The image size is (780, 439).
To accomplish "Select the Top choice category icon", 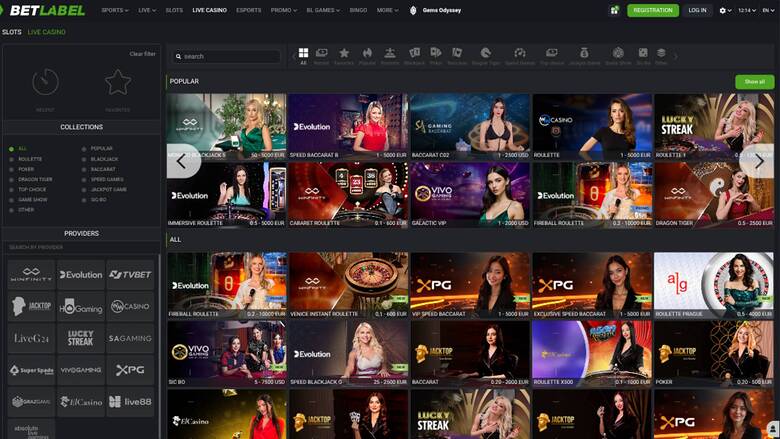I will pyautogui.click(x=551, y=53).
